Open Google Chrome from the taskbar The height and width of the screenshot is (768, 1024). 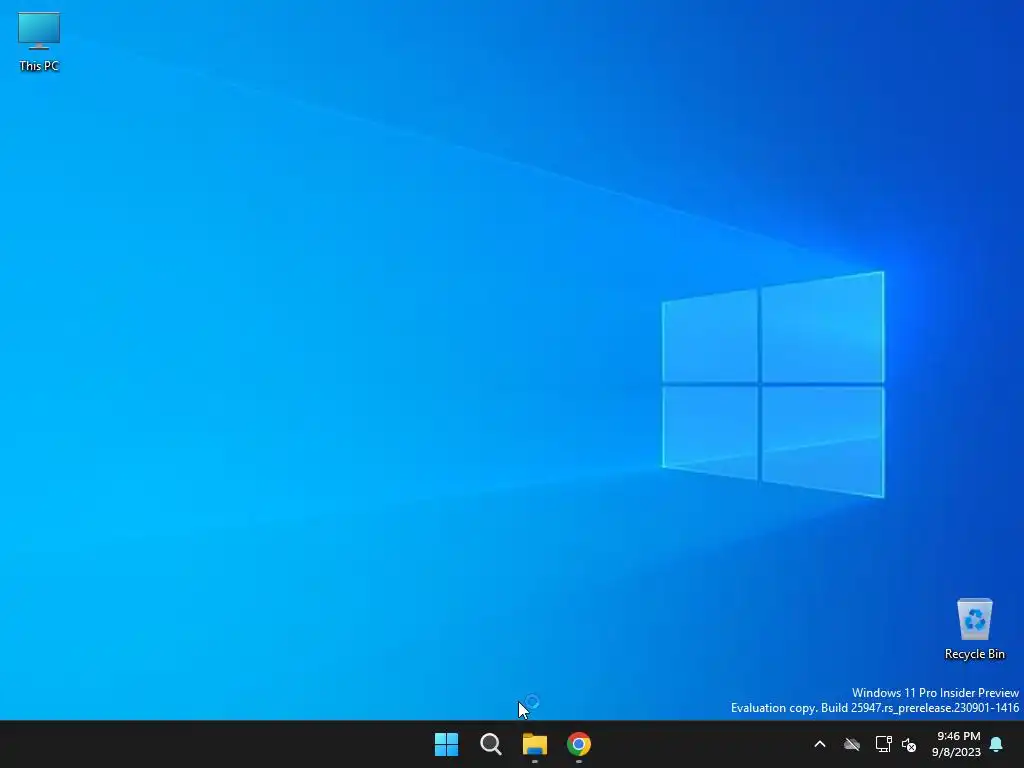(579, 744)
